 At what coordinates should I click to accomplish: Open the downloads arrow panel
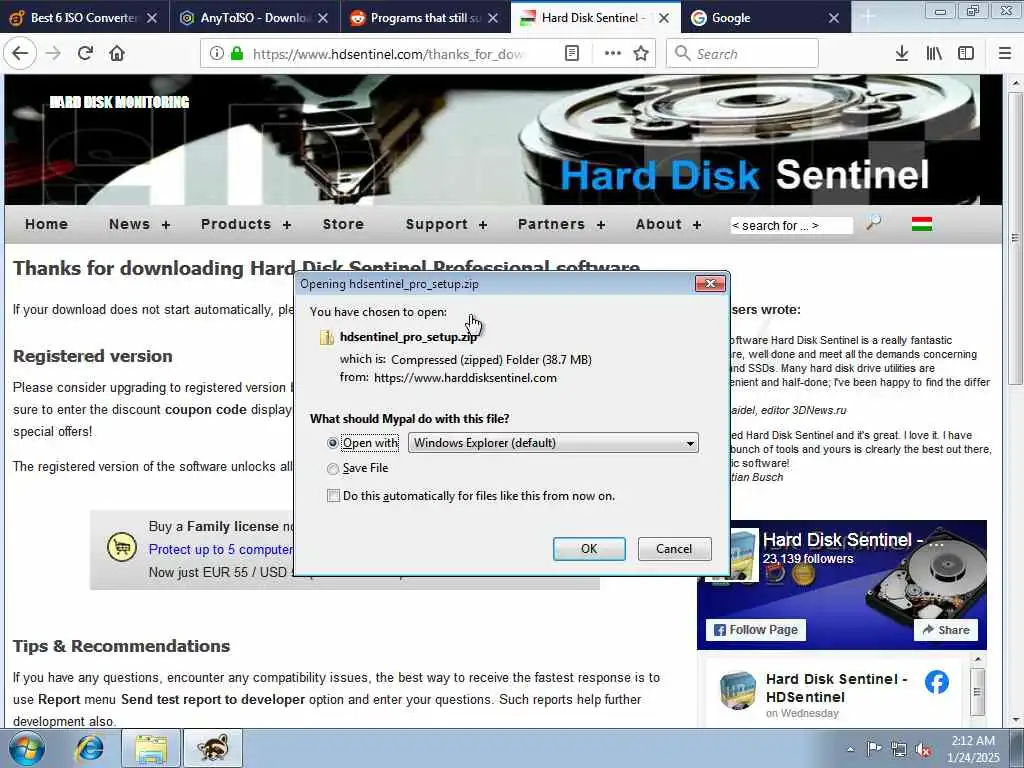click(902, 54)
